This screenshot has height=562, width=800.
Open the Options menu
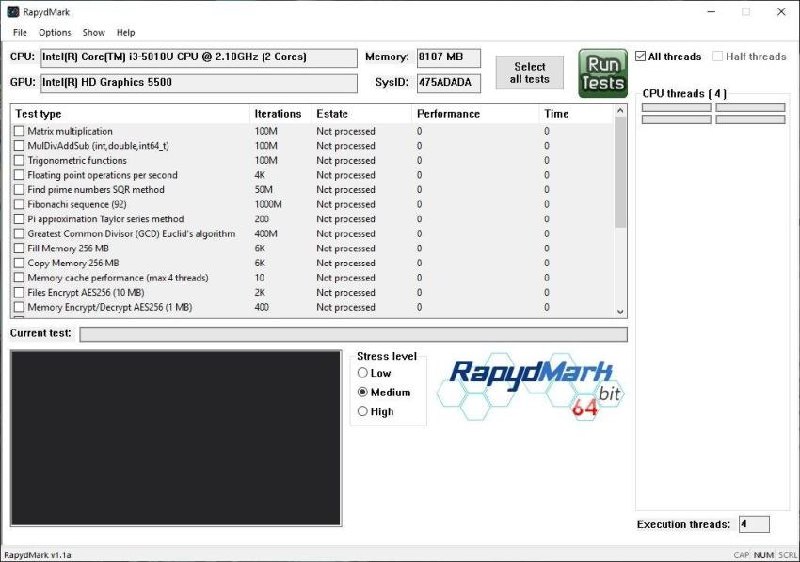[x=55, y=33]
